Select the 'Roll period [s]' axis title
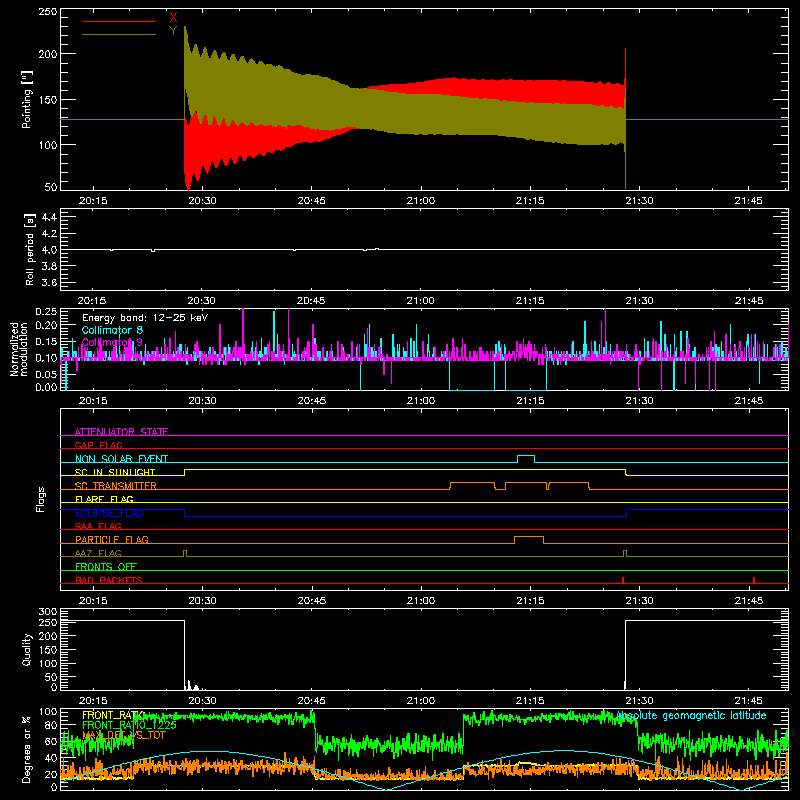This screenshot has height=800, width=800. coord(29,249)
